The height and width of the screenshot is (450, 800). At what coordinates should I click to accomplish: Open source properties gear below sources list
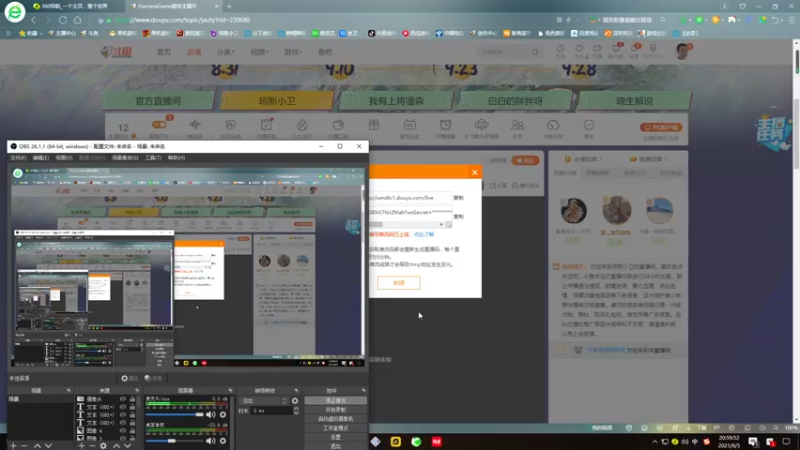[x=104, y=446]
